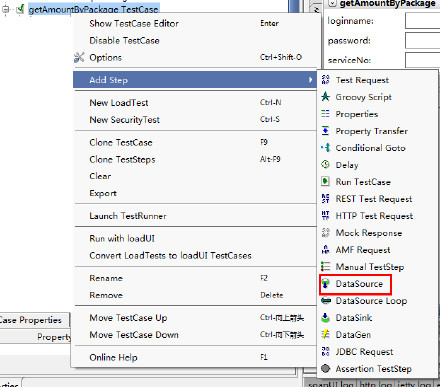Viewport: 440px width, 387px height.
Task: Click the DataGen icon
Action: pos(325,335)
